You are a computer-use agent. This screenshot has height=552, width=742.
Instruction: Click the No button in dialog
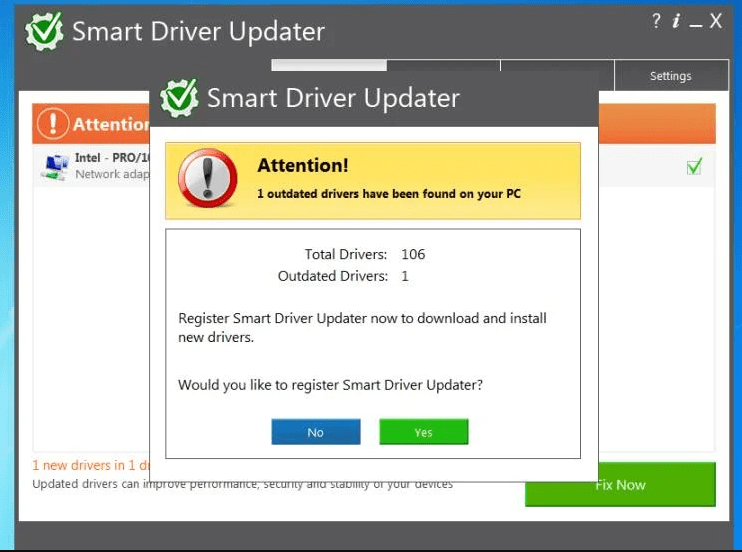tap(316, 432)
